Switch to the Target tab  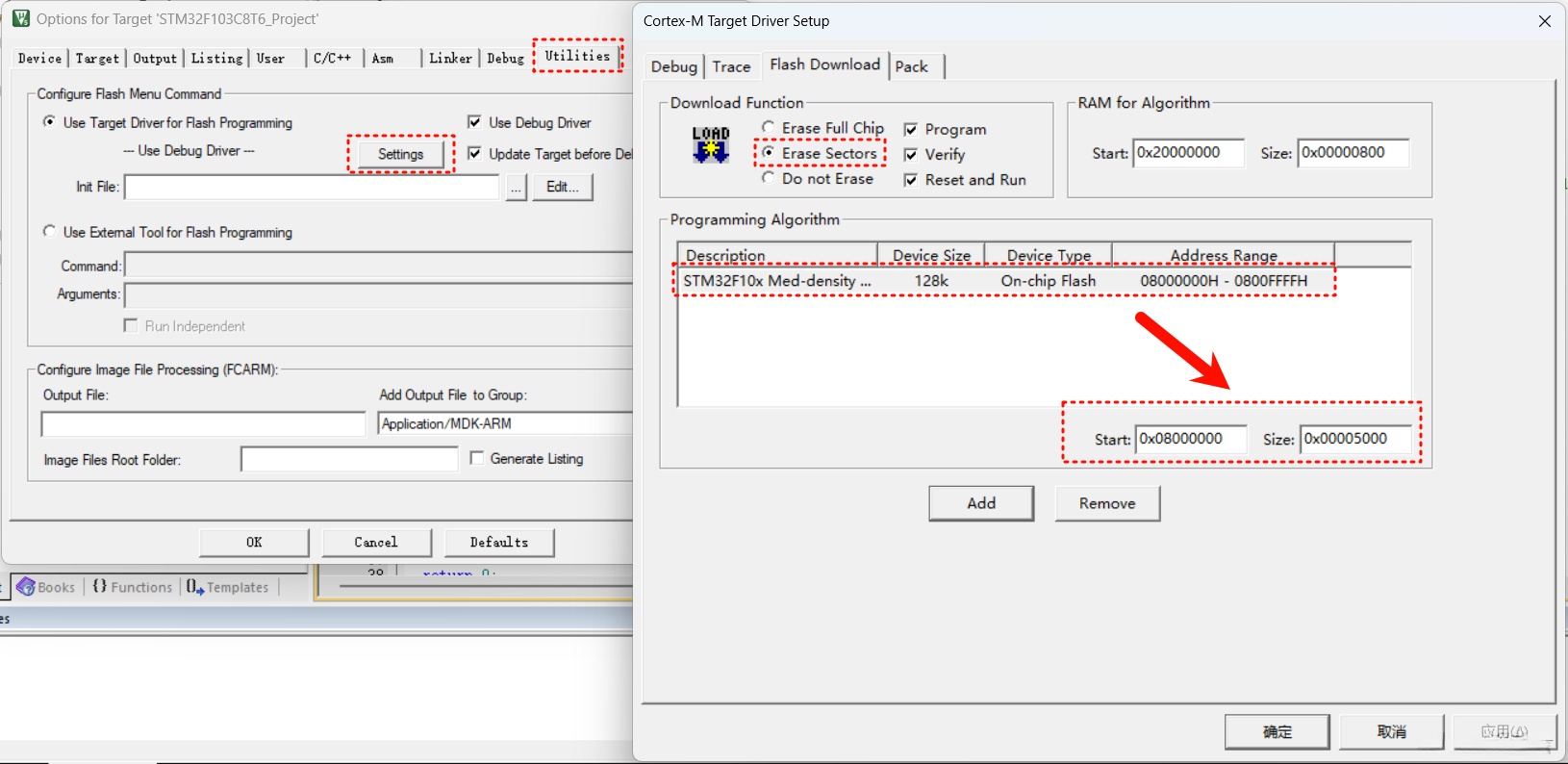(97, 59)
